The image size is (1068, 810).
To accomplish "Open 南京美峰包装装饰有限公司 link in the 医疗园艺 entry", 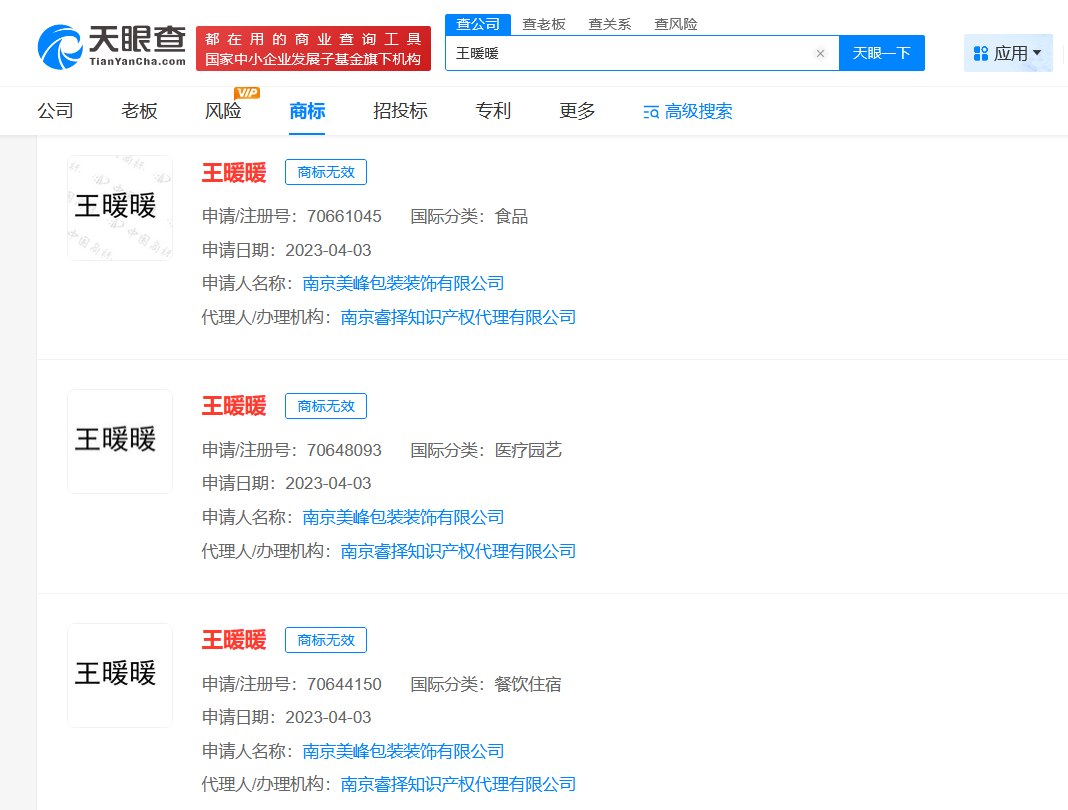I will click(403, 517).
